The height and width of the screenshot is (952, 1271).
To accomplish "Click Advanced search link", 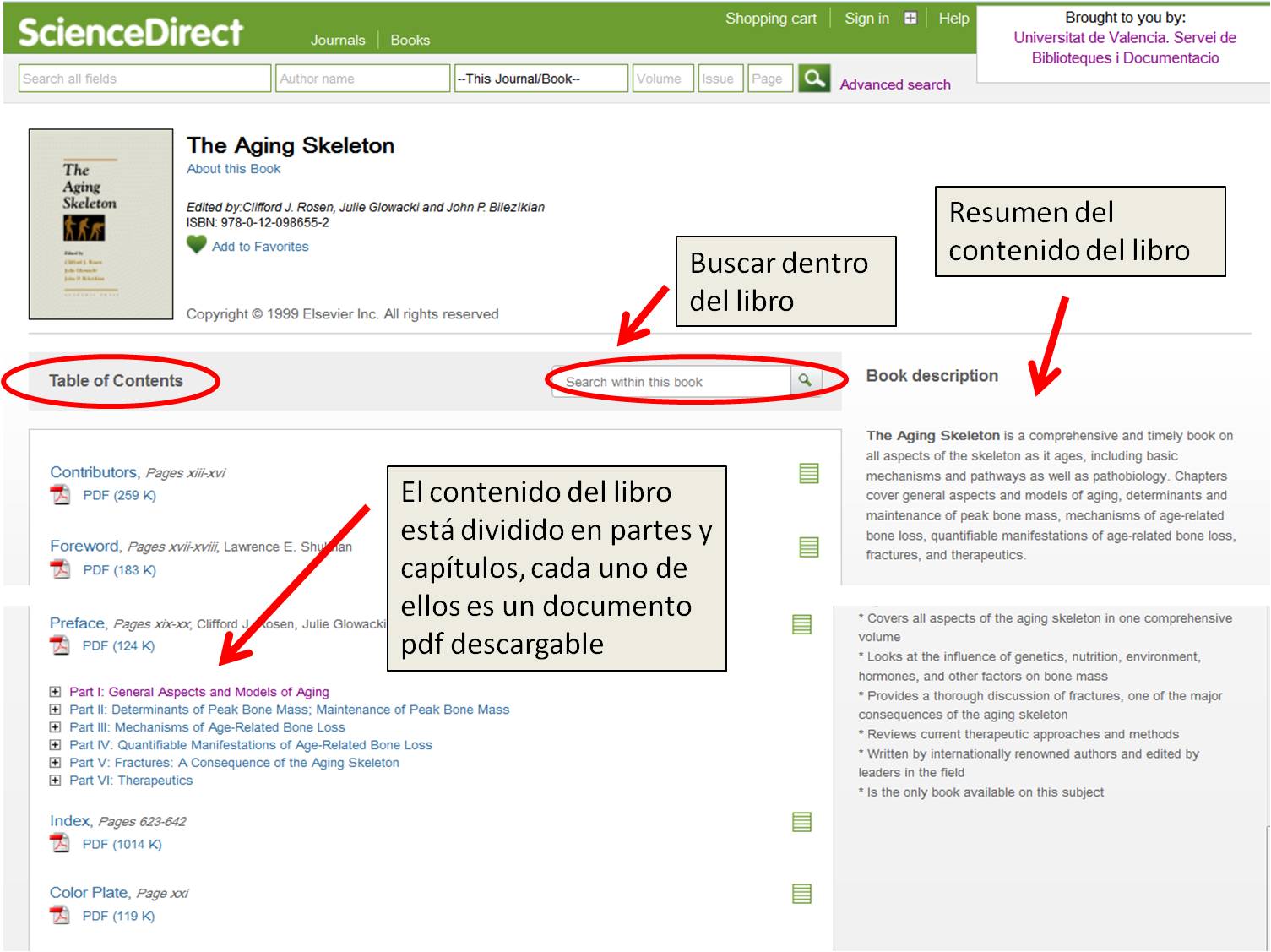I will (895, 84).
